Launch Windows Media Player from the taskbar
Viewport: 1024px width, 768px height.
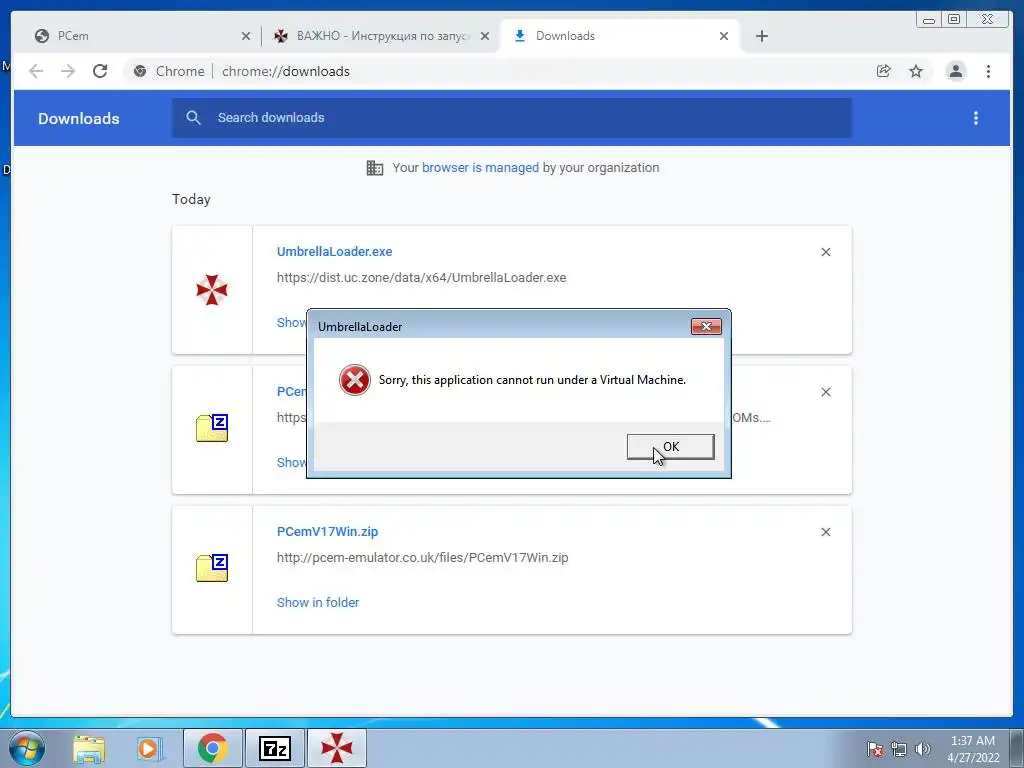pyautogui.click(x=149, y=748)
